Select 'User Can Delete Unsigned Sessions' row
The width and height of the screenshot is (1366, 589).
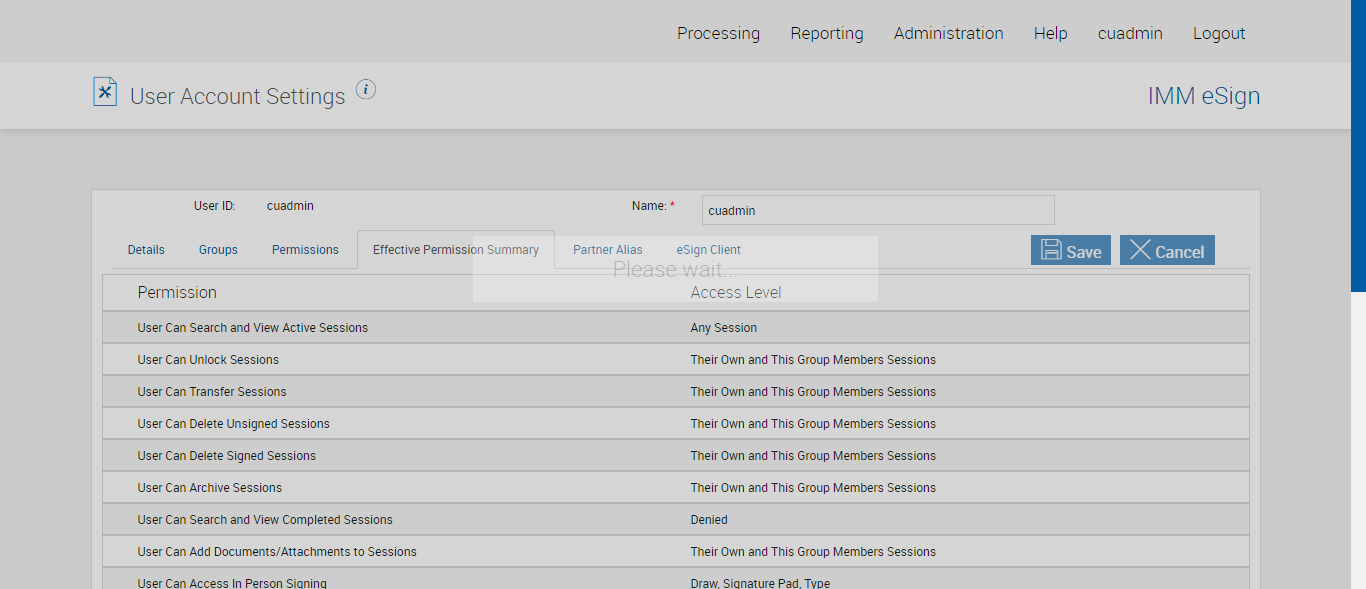[x=676, y=423]
